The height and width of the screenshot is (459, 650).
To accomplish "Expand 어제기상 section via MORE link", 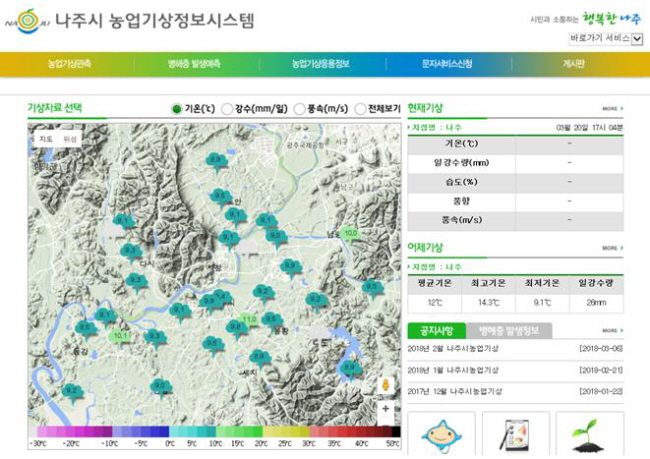I will coord(612,248).
